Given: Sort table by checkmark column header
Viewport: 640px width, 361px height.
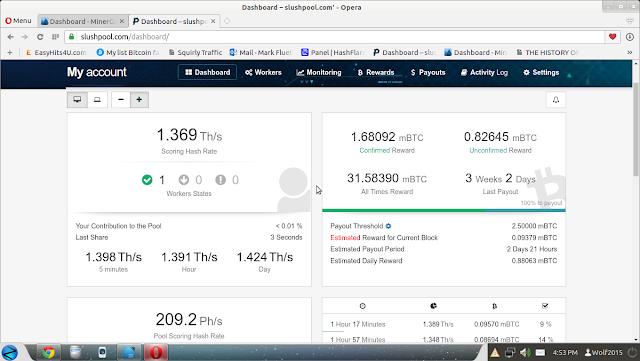Looking at the screenshot, I should pos(545,305).
